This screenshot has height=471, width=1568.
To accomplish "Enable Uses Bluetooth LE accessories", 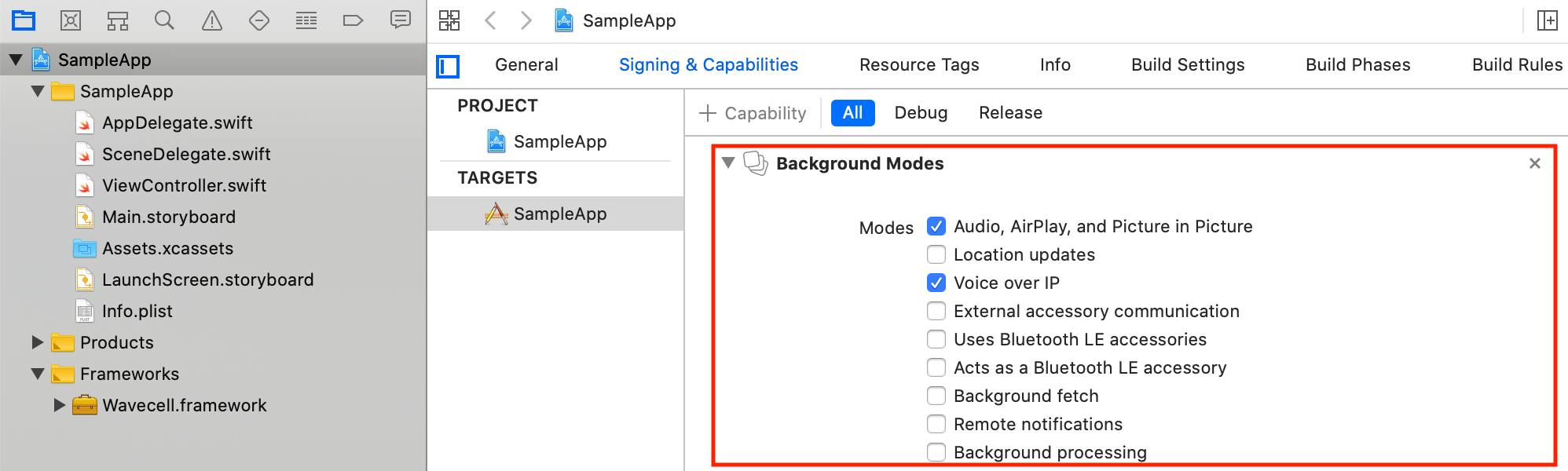I will 936,339.
